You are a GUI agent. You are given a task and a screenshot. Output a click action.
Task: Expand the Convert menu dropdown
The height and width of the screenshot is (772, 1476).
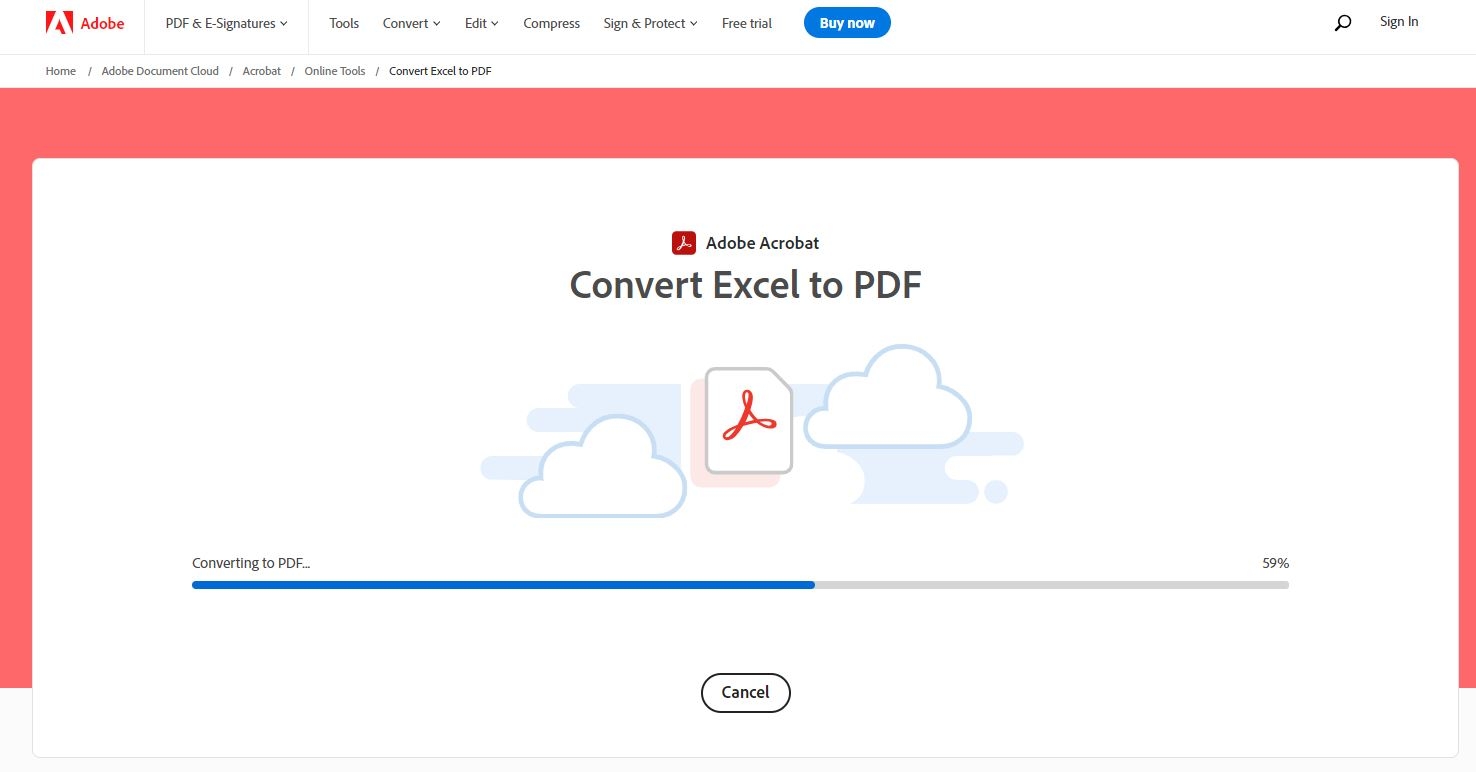(x=411, y=23)
